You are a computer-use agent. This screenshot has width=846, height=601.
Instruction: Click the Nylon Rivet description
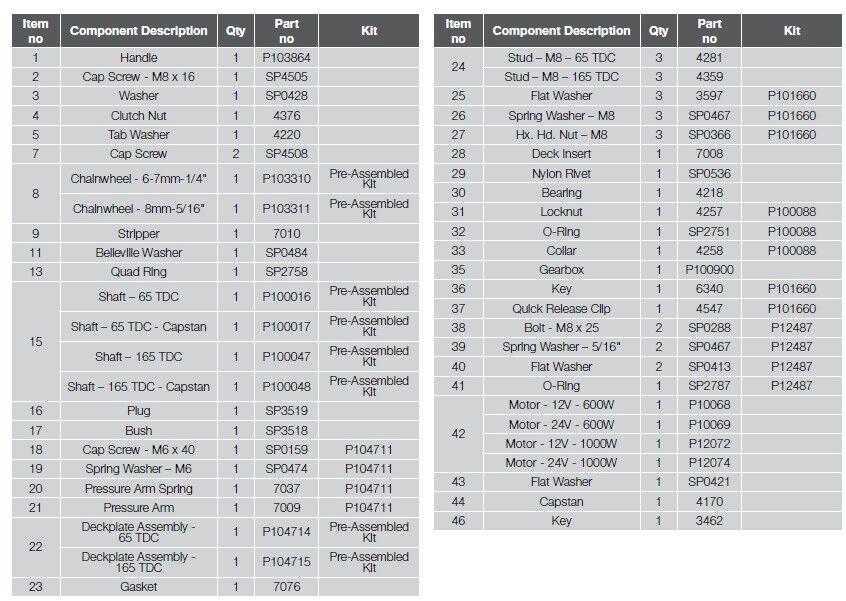[562, 173]
